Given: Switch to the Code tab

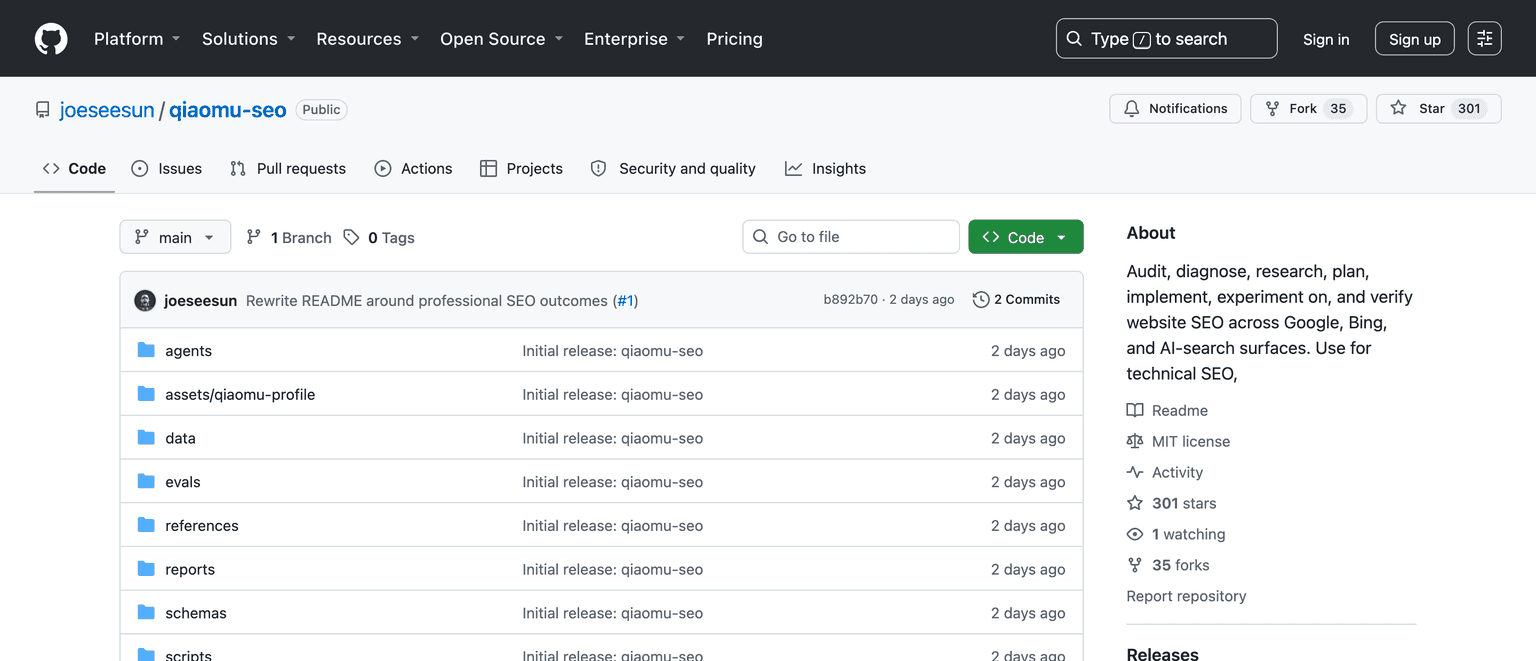Looking at the screenshot, I should [x=74, y=169].
